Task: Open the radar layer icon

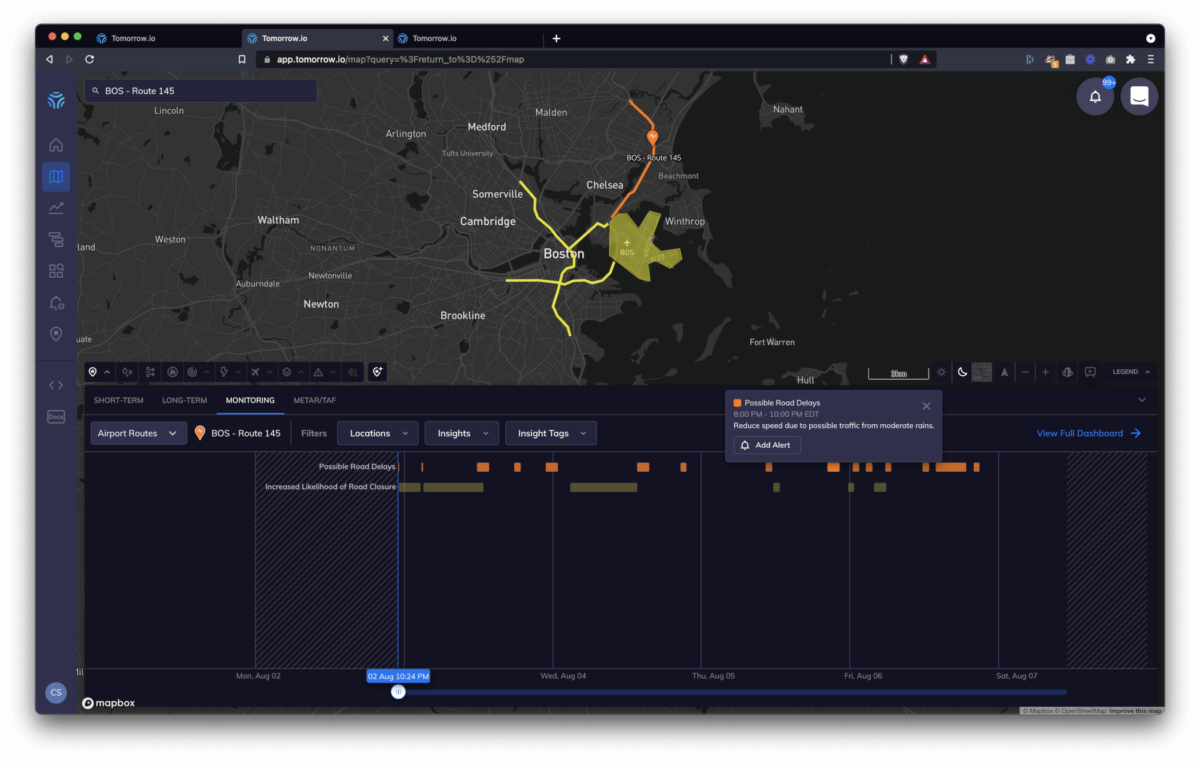Action: coord(194,371)
